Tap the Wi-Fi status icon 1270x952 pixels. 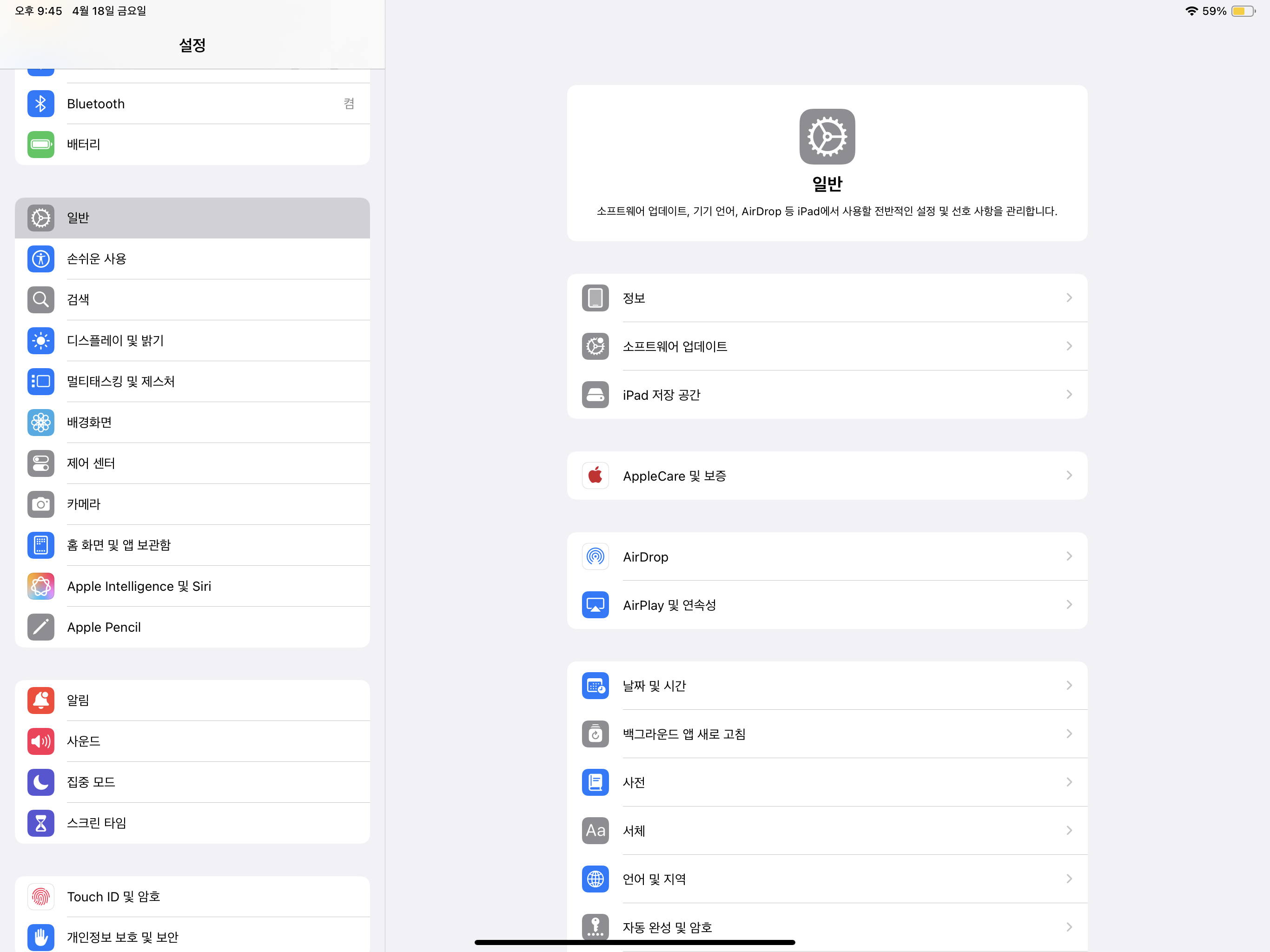(1191, 11)
